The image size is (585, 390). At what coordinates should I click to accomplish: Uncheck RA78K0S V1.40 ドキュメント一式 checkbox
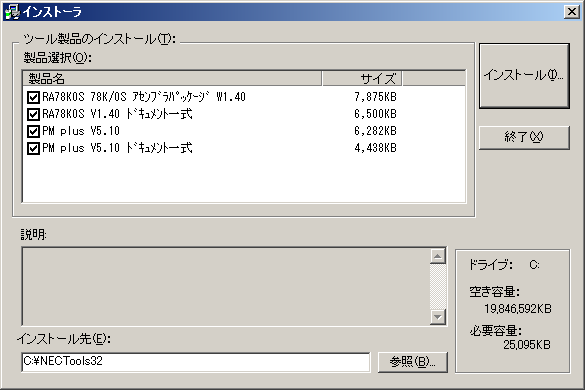tap(33, 114)
